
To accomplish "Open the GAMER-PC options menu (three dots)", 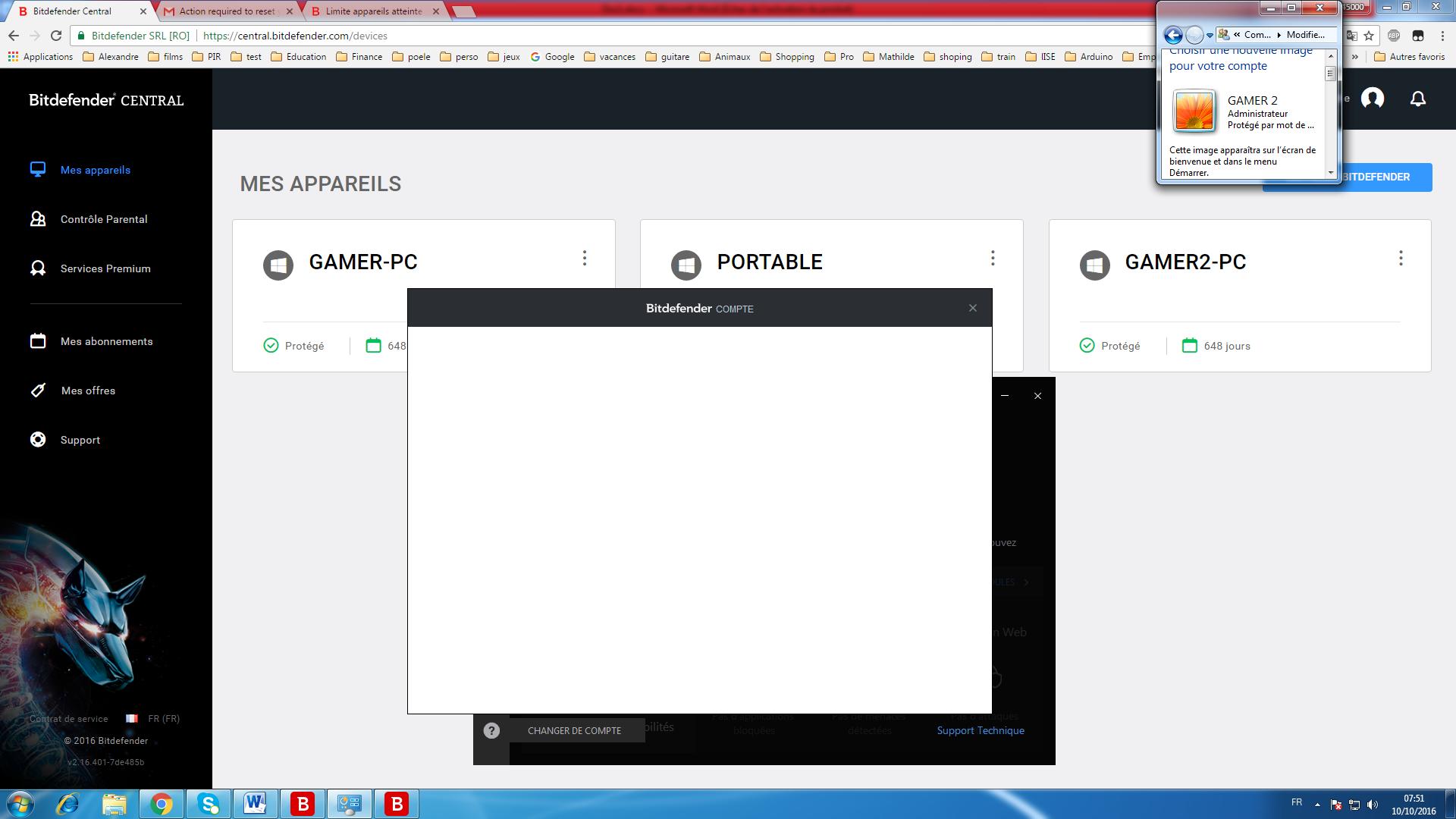I will point(585,259).
